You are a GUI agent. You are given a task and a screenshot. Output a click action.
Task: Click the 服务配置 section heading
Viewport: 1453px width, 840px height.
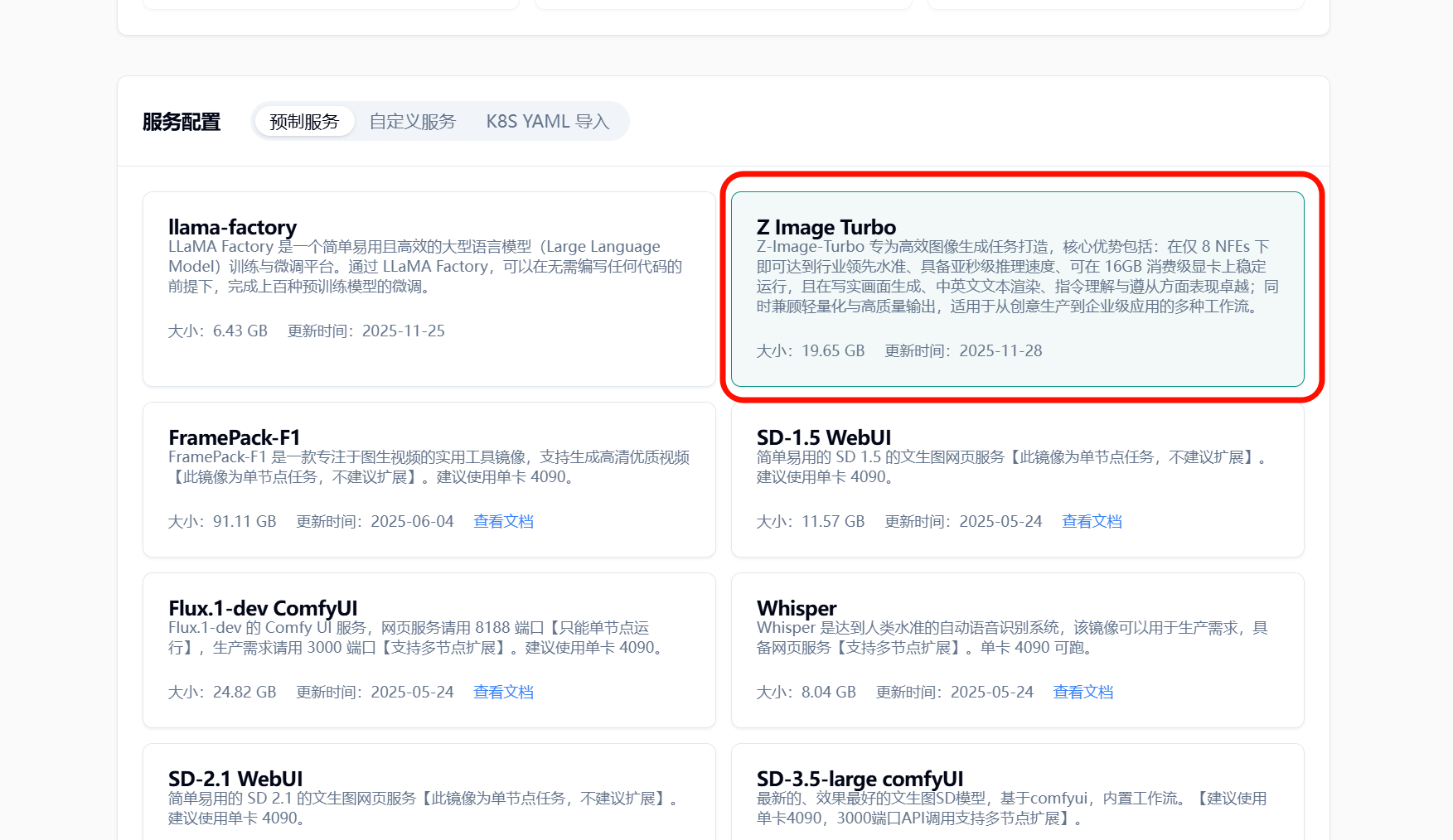[182, 122]
